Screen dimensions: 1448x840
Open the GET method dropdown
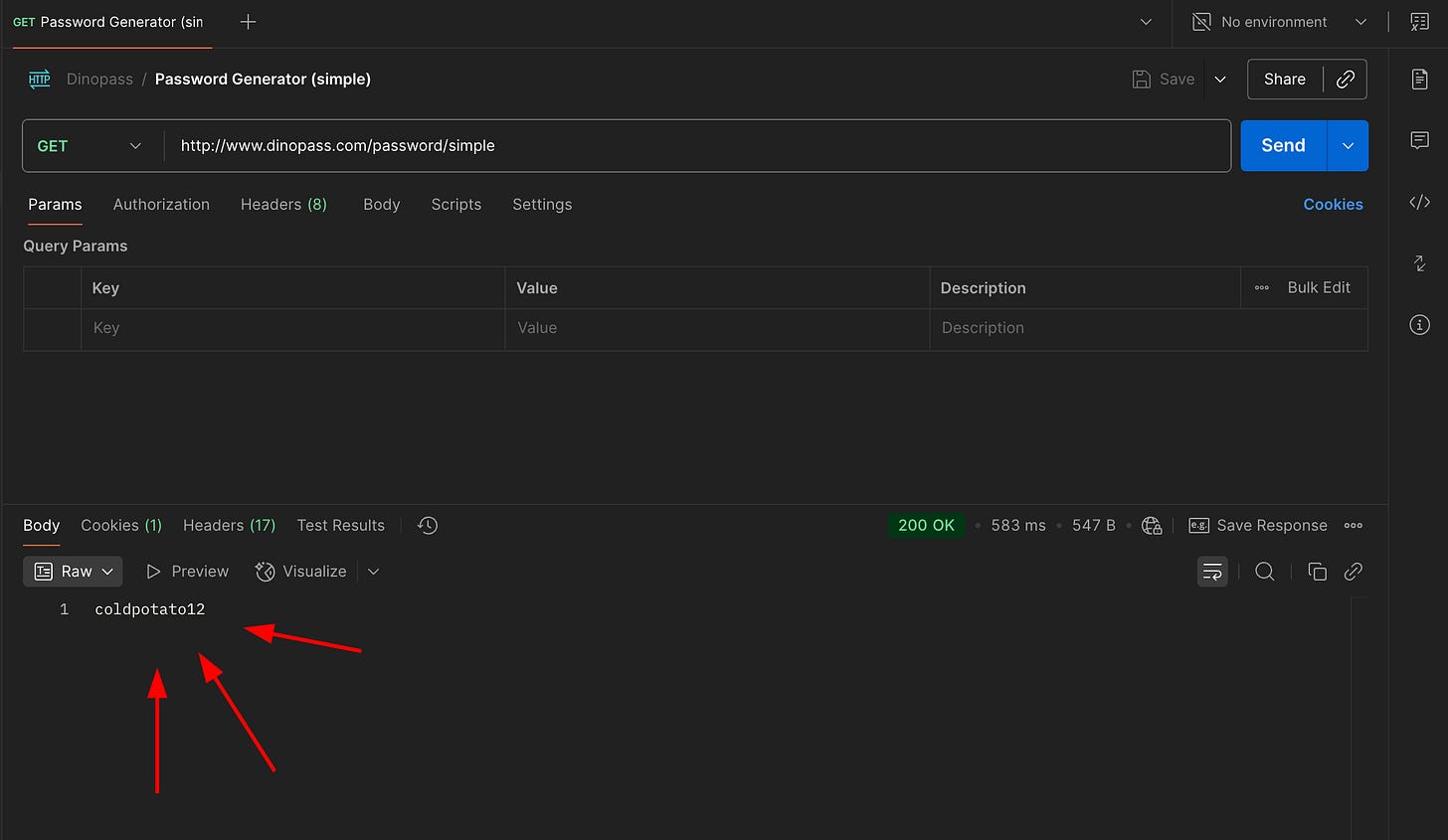pos(90,146)
